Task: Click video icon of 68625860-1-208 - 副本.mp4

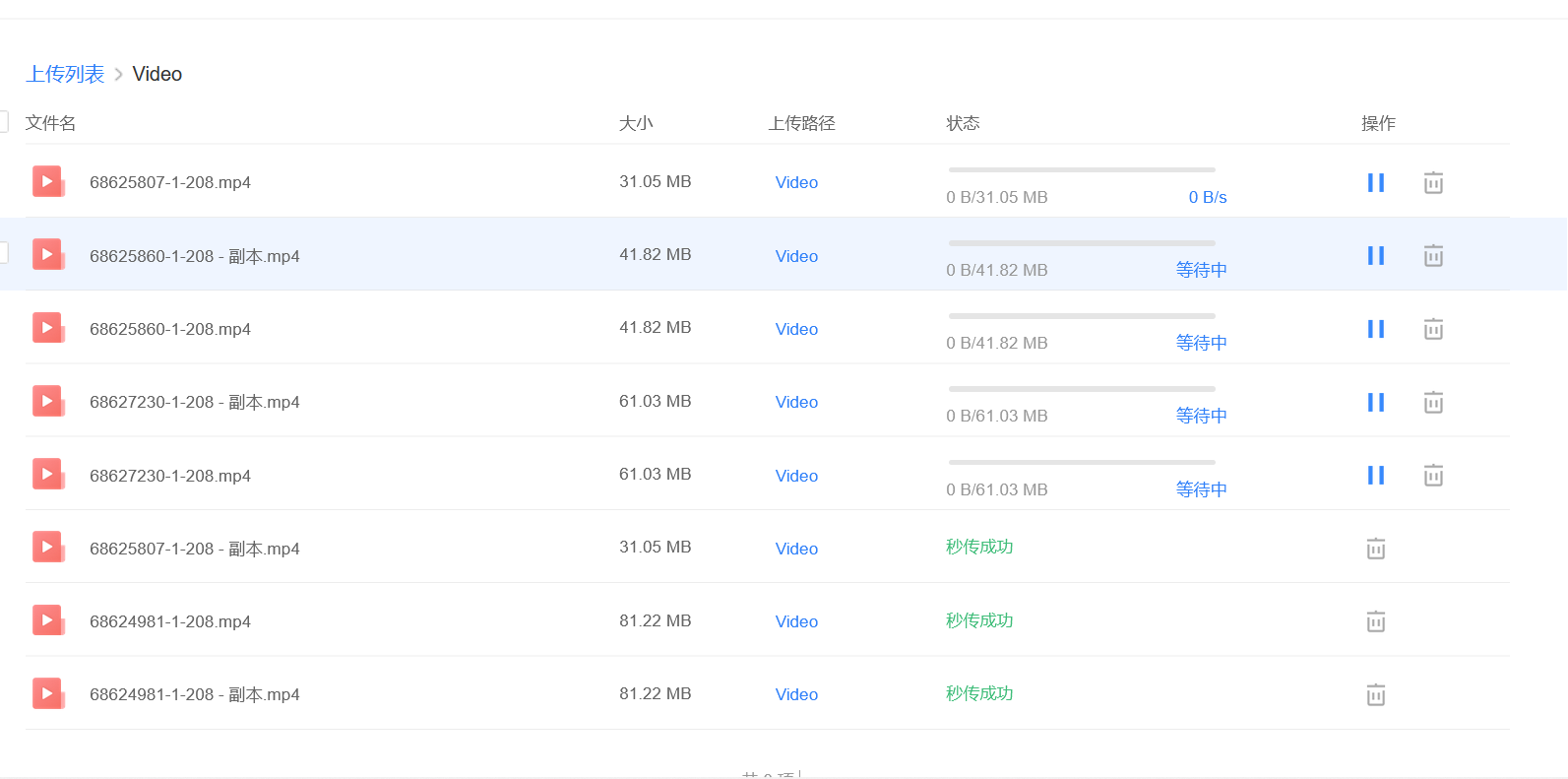Action: click(48, 255)
